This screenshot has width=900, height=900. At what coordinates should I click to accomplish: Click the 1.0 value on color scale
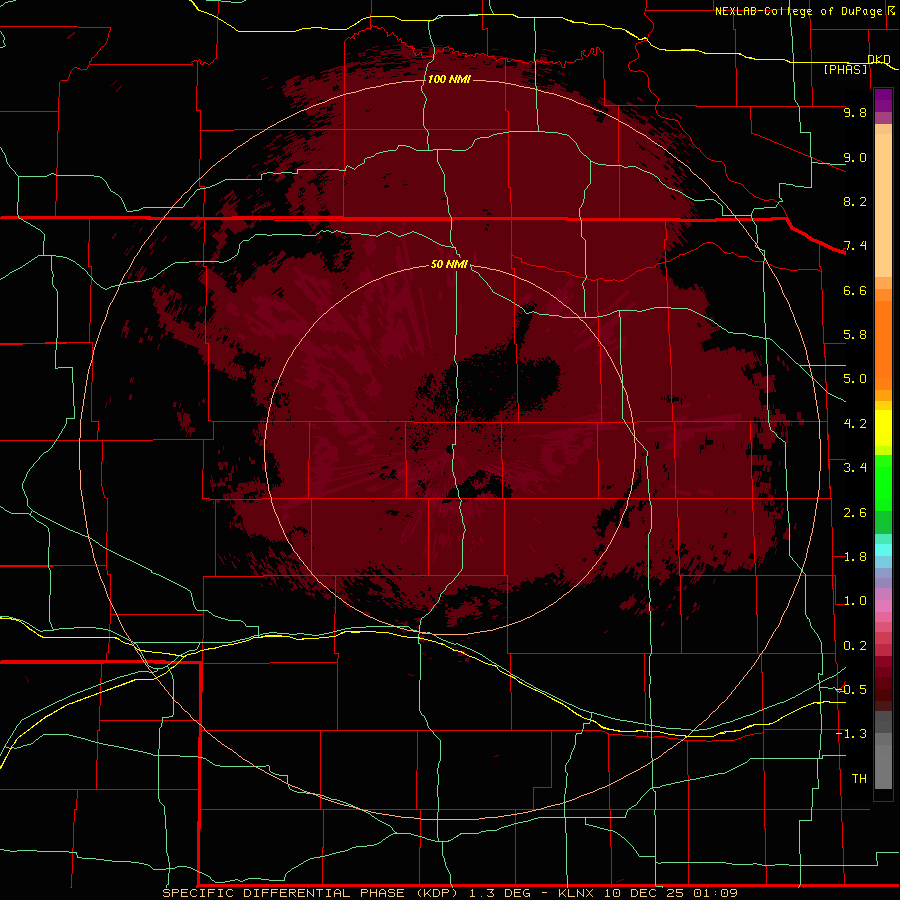coord(855,601)
